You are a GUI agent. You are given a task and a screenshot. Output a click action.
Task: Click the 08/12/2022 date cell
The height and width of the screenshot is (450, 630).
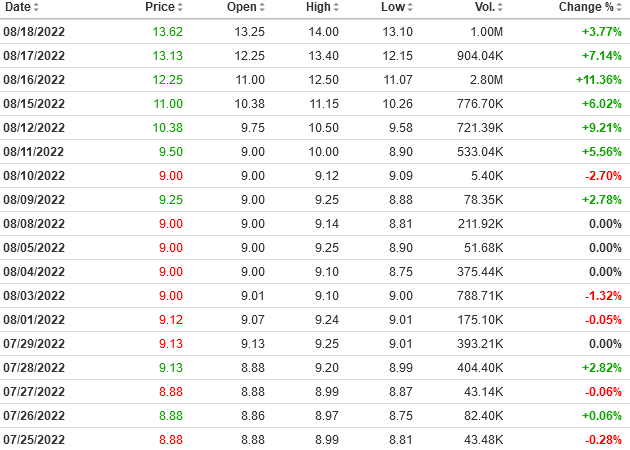(34, 127)
